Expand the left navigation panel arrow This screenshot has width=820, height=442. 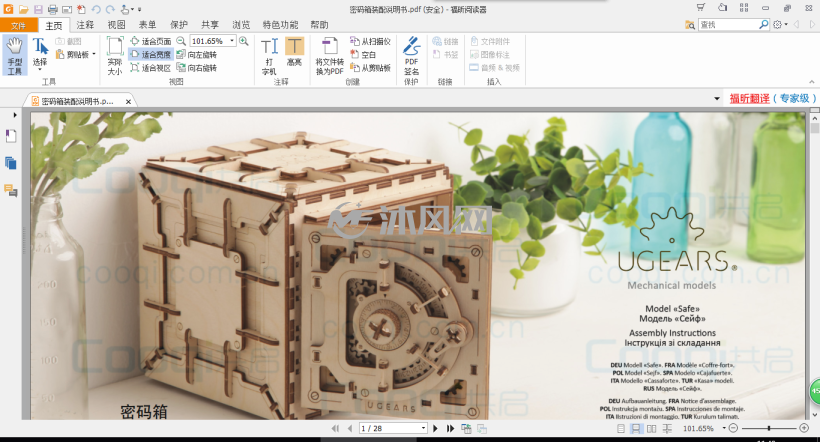click(15, 115)
